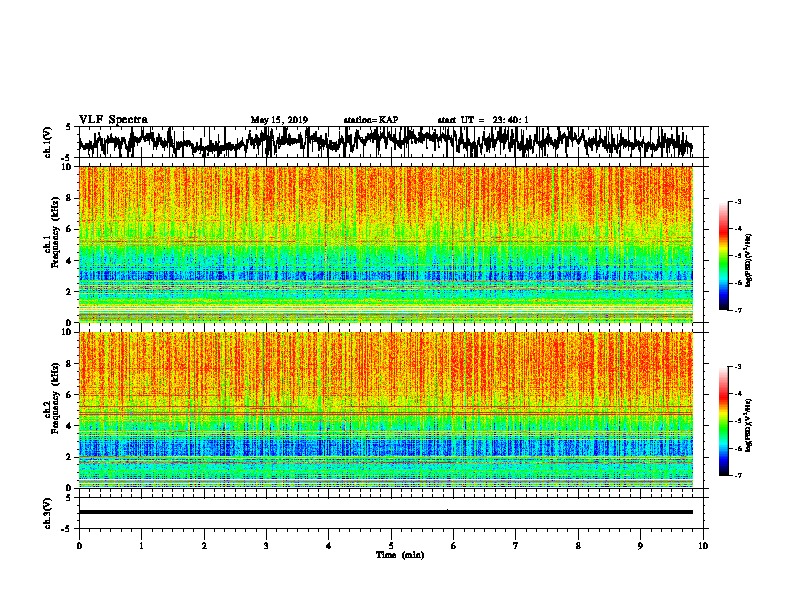Click the ch.1 spectrogram plot area
This screenshot has width=792, height=612.
click(x=386, y=244)
